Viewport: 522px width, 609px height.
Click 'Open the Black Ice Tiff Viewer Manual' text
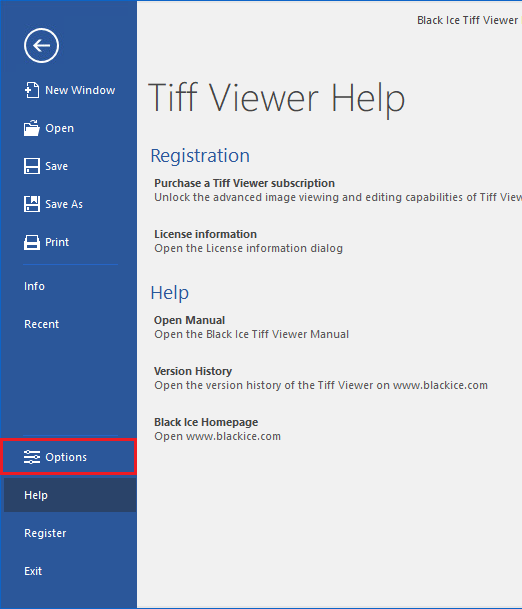tap(251, 334)
